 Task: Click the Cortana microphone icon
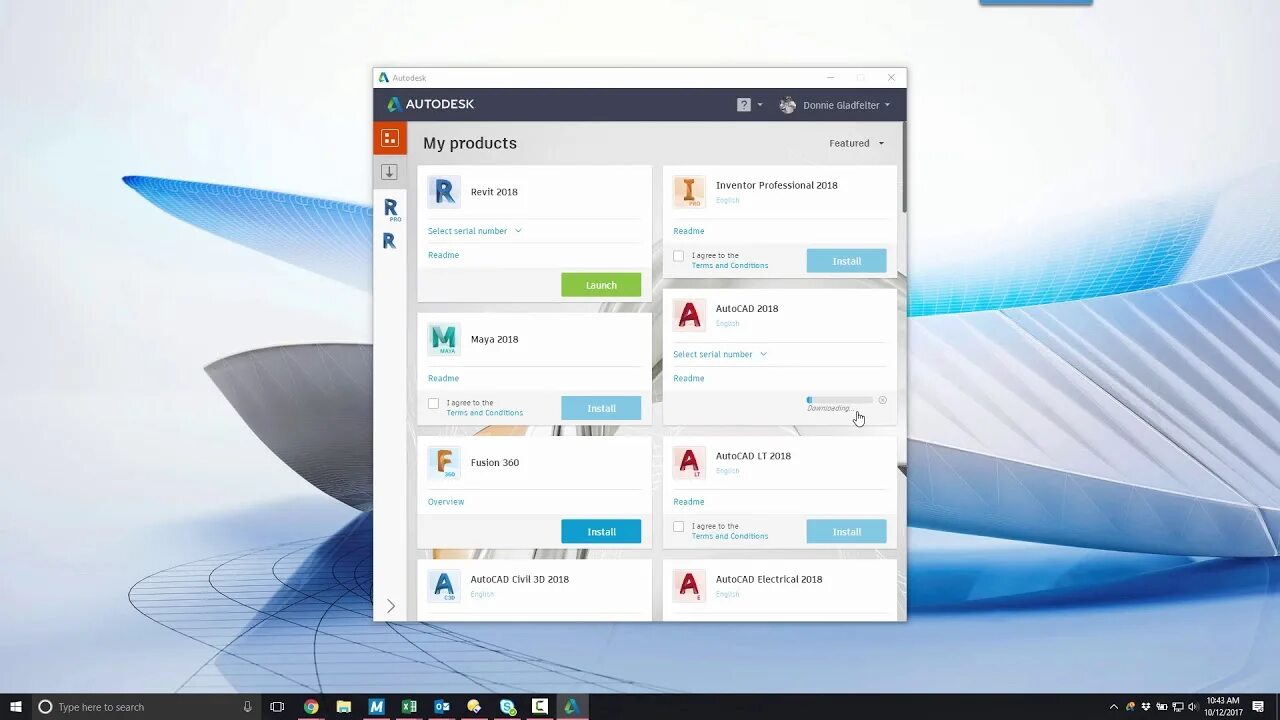(247, 707)
